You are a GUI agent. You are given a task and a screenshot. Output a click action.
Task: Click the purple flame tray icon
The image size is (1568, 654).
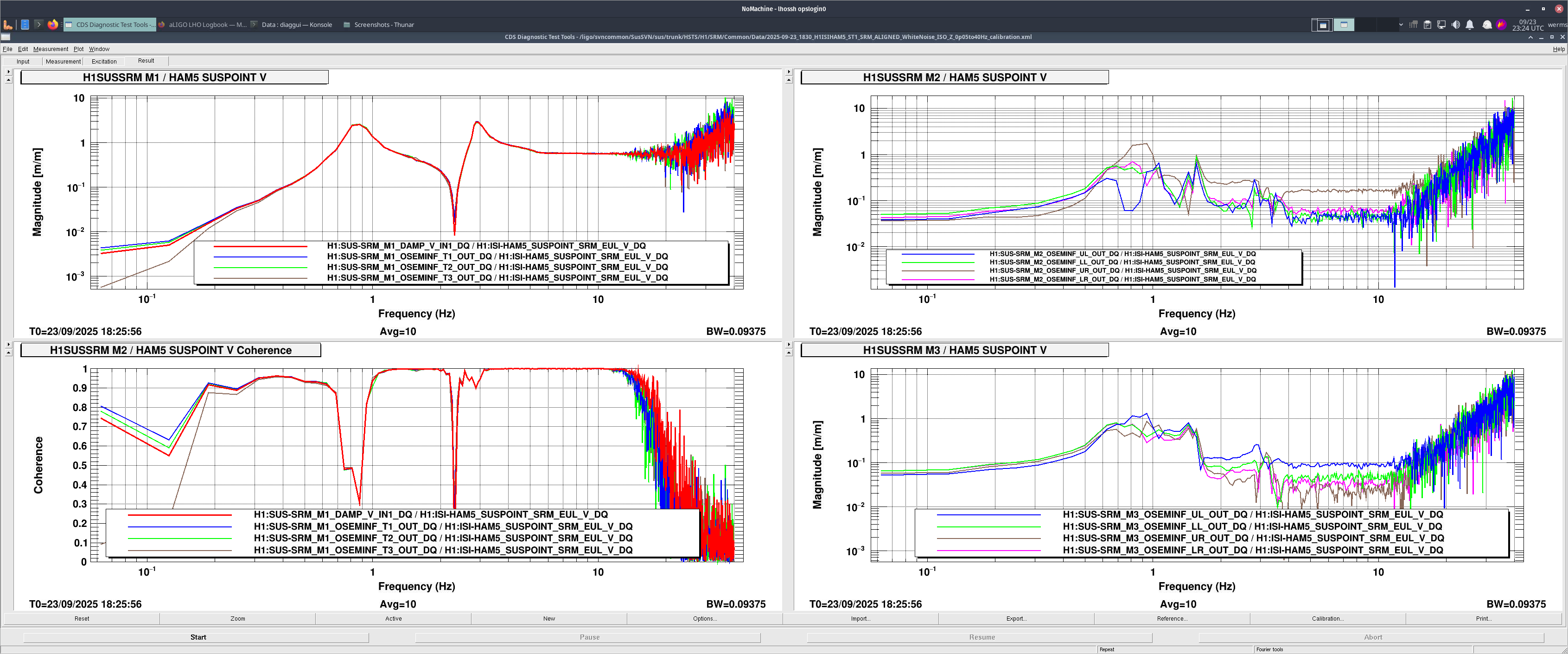[x=1501, y=25]
